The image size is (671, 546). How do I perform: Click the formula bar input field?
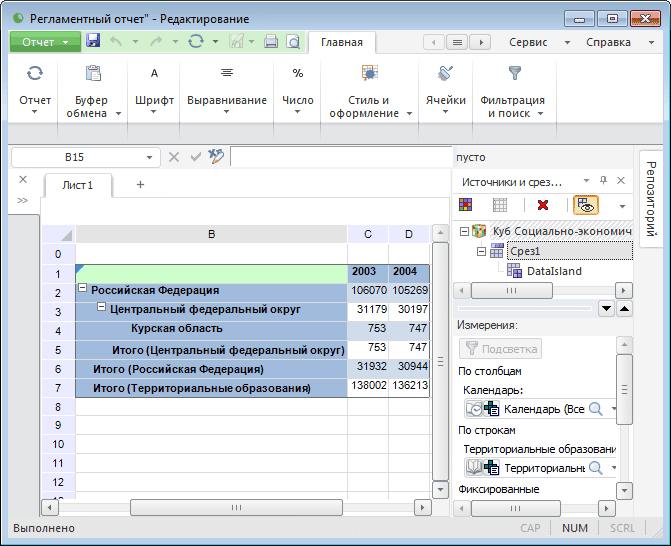[341, 157]
